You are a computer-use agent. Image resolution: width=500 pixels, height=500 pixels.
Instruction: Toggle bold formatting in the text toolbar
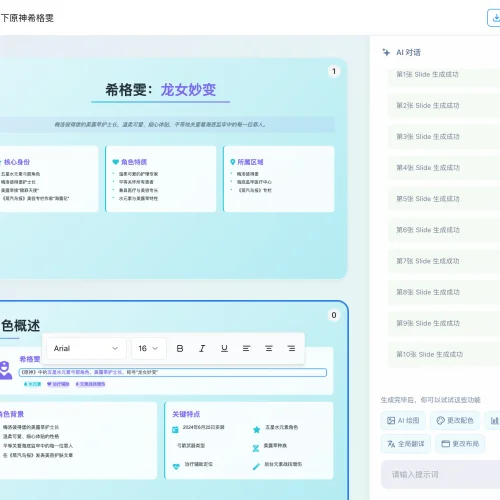(x=180, y=348)
